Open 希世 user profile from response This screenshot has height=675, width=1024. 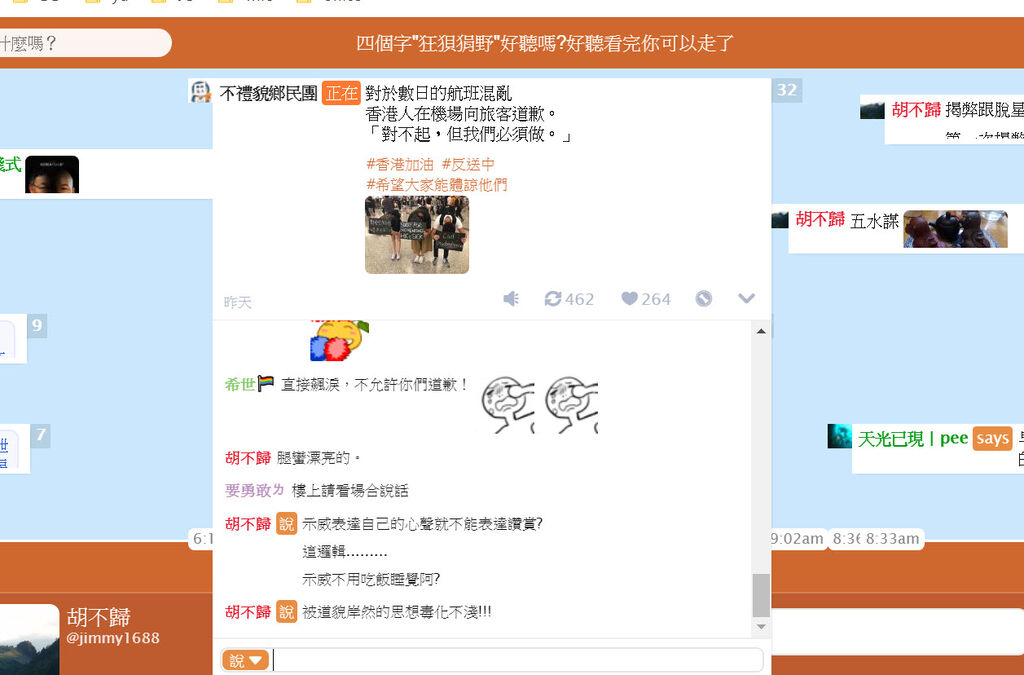tap(240, 385)
